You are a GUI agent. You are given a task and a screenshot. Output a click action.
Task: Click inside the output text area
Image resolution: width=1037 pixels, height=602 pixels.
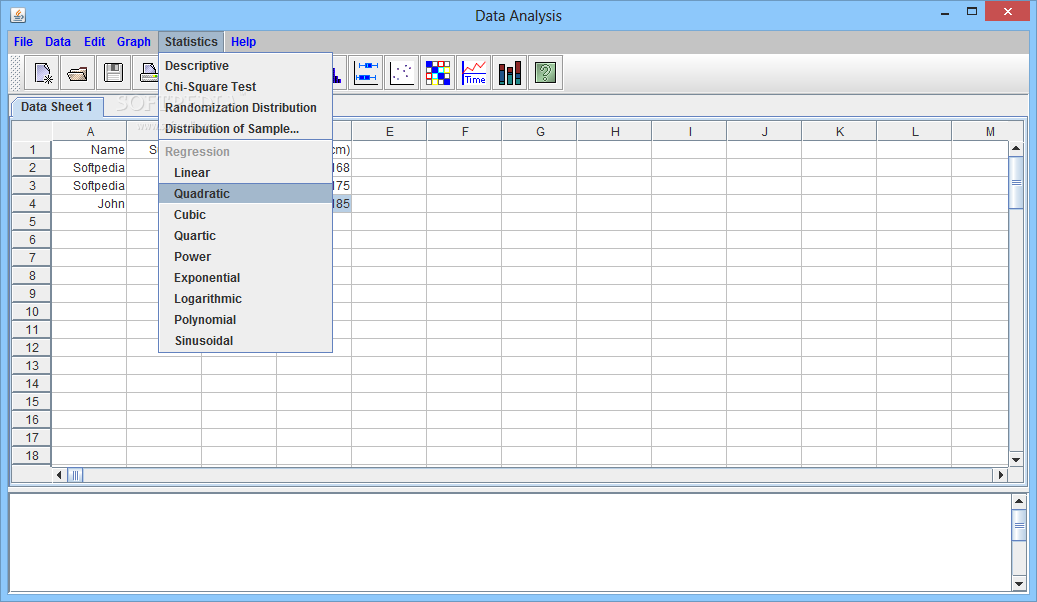[510, 542]
